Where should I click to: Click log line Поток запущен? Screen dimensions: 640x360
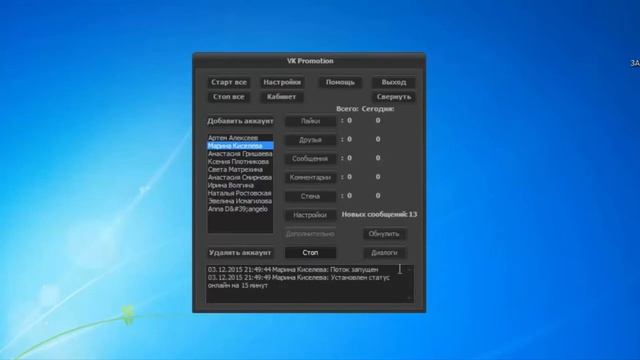(293, 270)
